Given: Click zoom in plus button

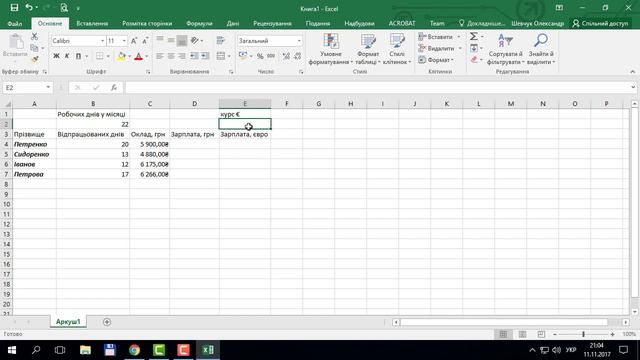Looking at the screenshot, I should [612, 334].
